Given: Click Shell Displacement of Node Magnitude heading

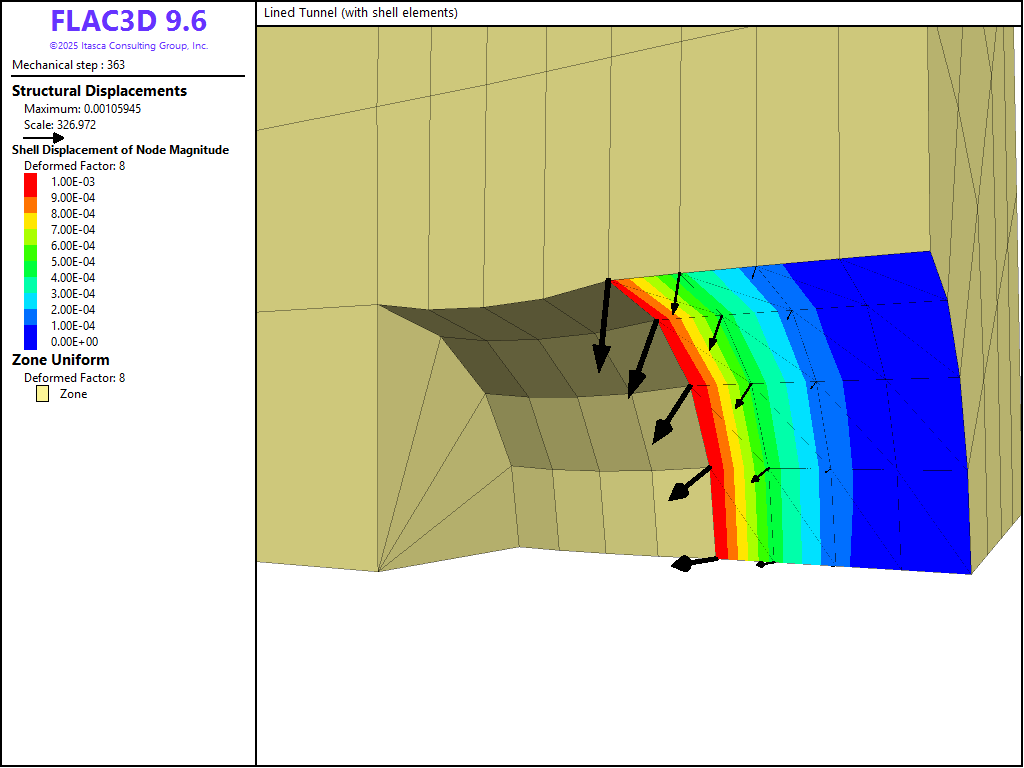Looking at the screenshot, I should 120,150.
